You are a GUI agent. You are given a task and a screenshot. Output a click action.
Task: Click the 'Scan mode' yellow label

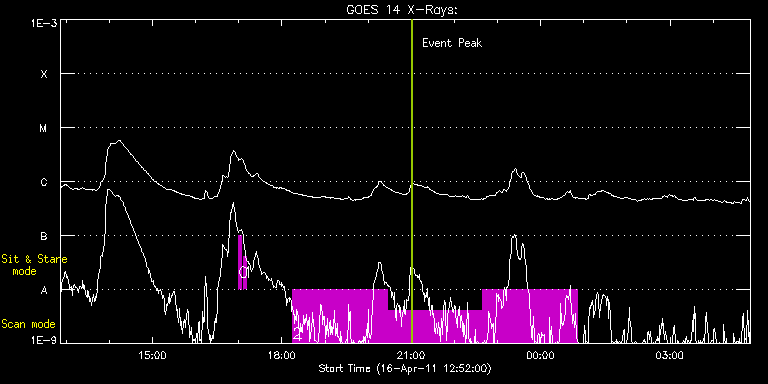(28, 324)
